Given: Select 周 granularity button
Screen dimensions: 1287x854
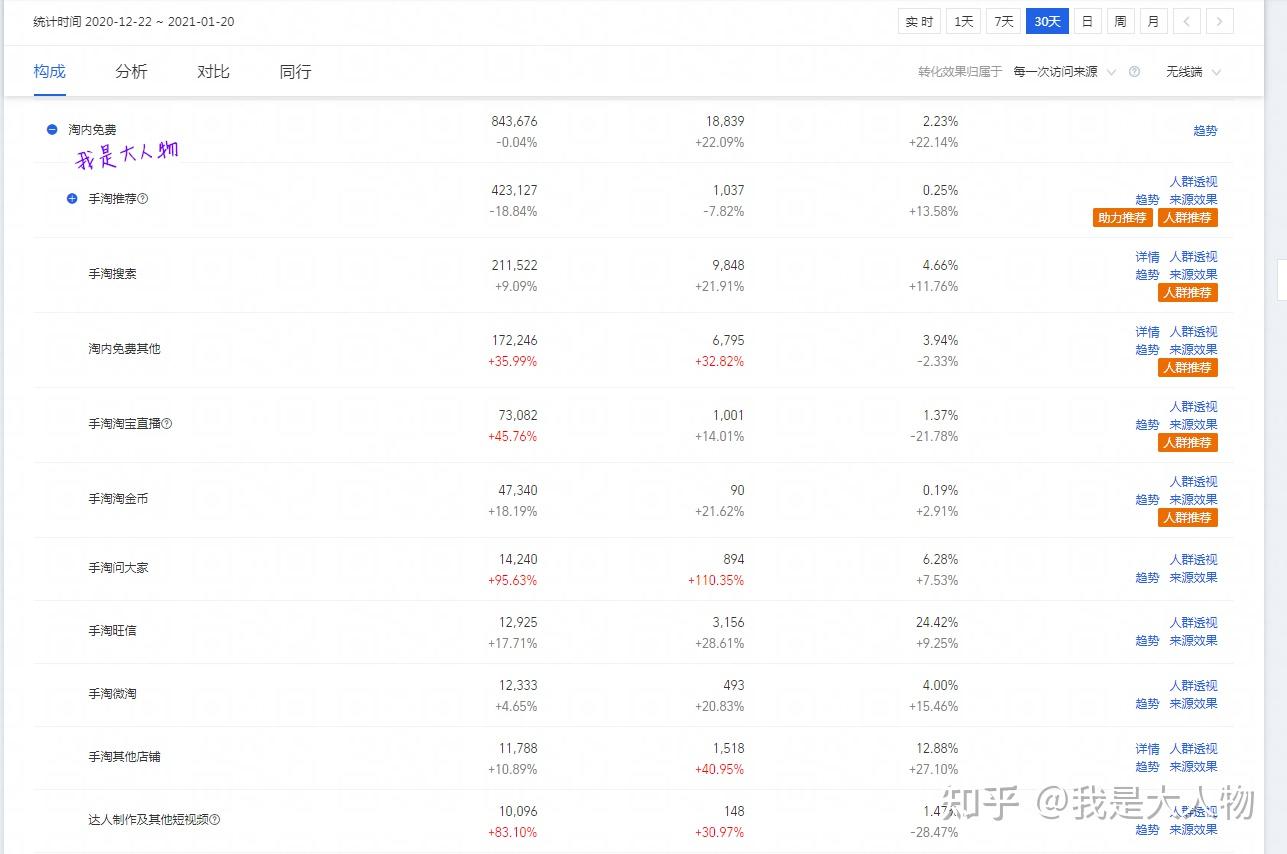Looking at the screenshot, I should tap(1120, 21).
